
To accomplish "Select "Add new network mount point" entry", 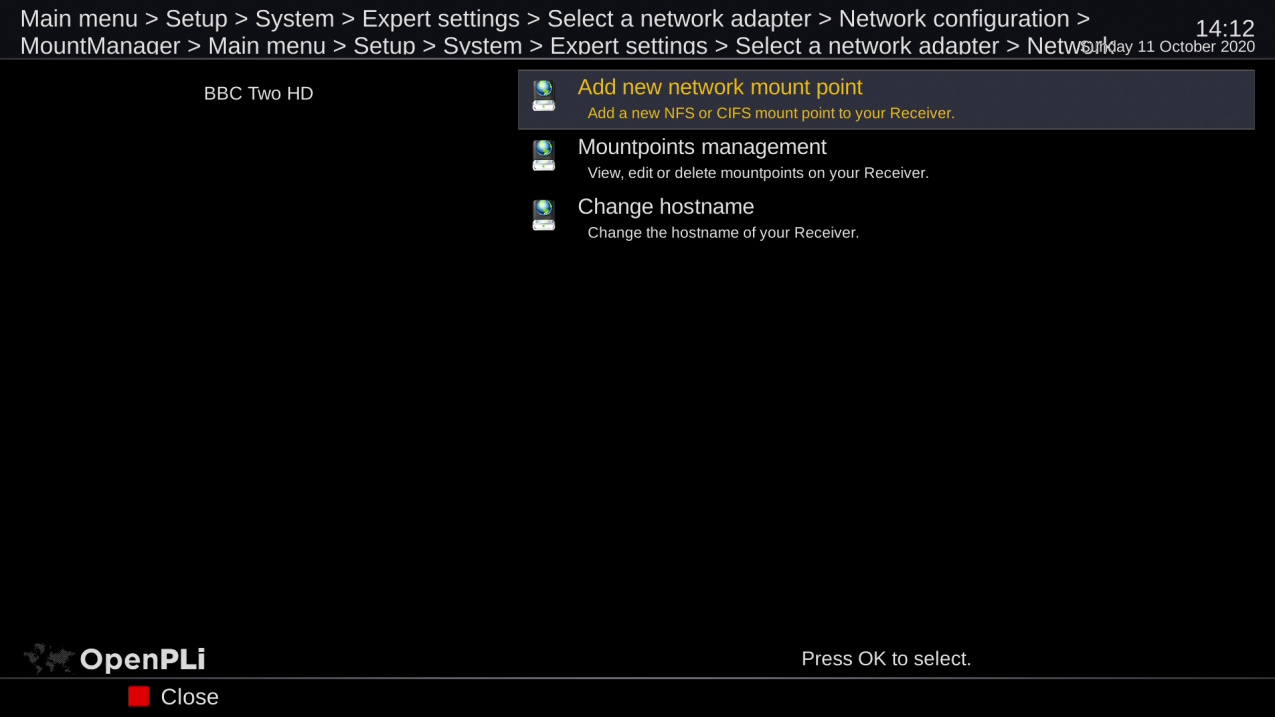I will [720, 88].
